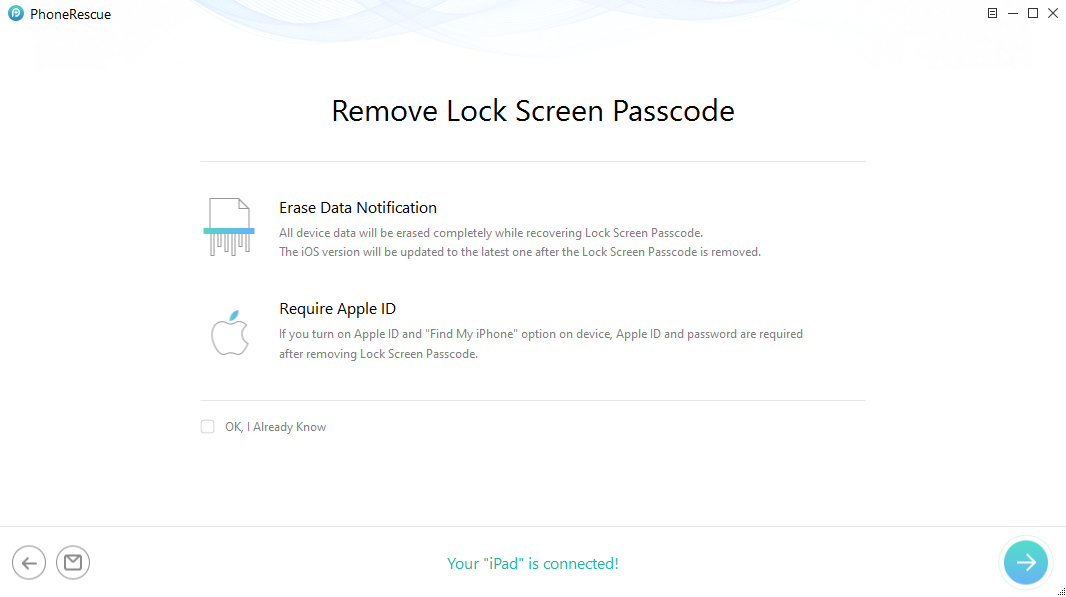Click the Erase Data Notification heading
The image size is (1066, 597).
pyautogui.click(x=358, y=208)
